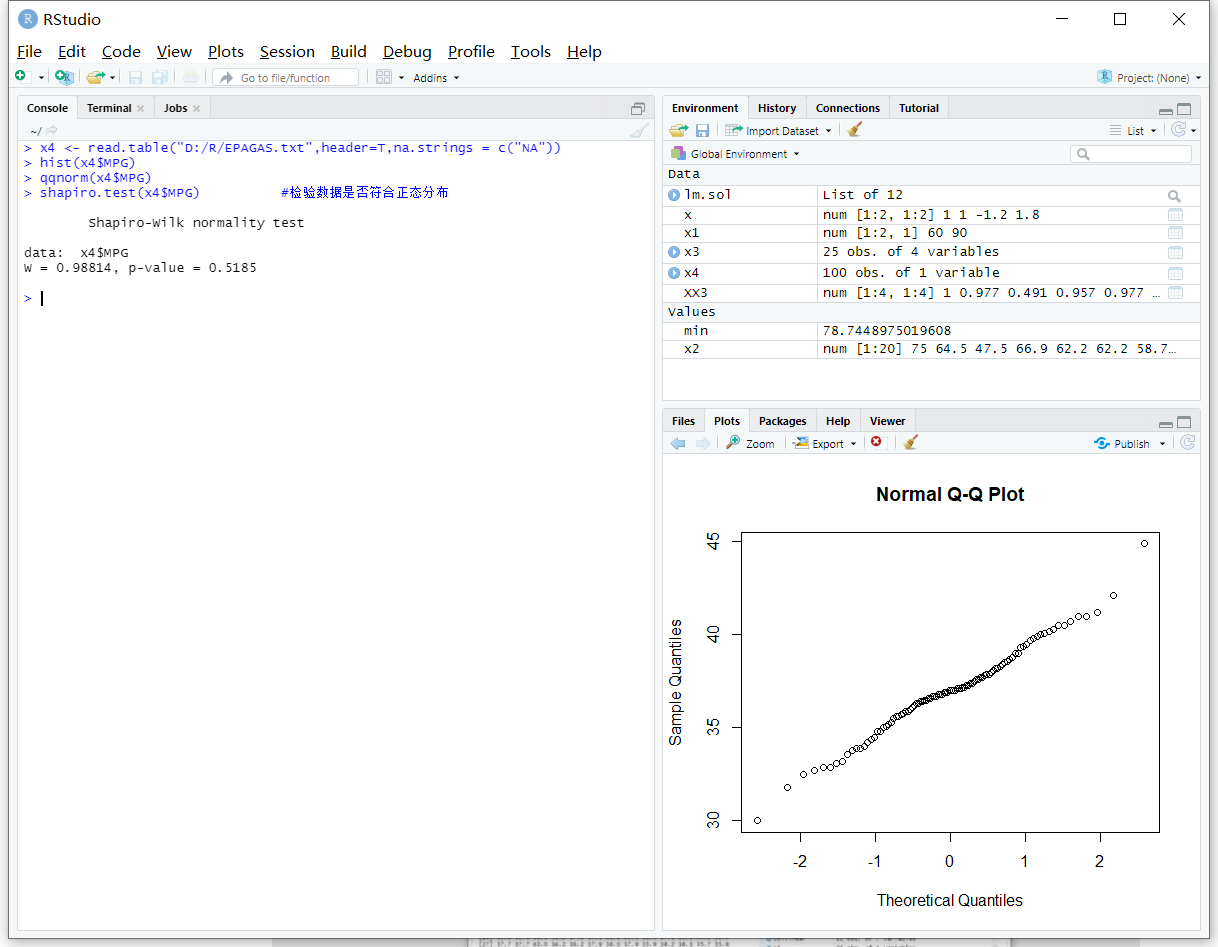Image resolution: width=1218 pixels, height=947 pixels.
Task: Click the Load workspace icon in Environment
Action: (x=679, y=130)
